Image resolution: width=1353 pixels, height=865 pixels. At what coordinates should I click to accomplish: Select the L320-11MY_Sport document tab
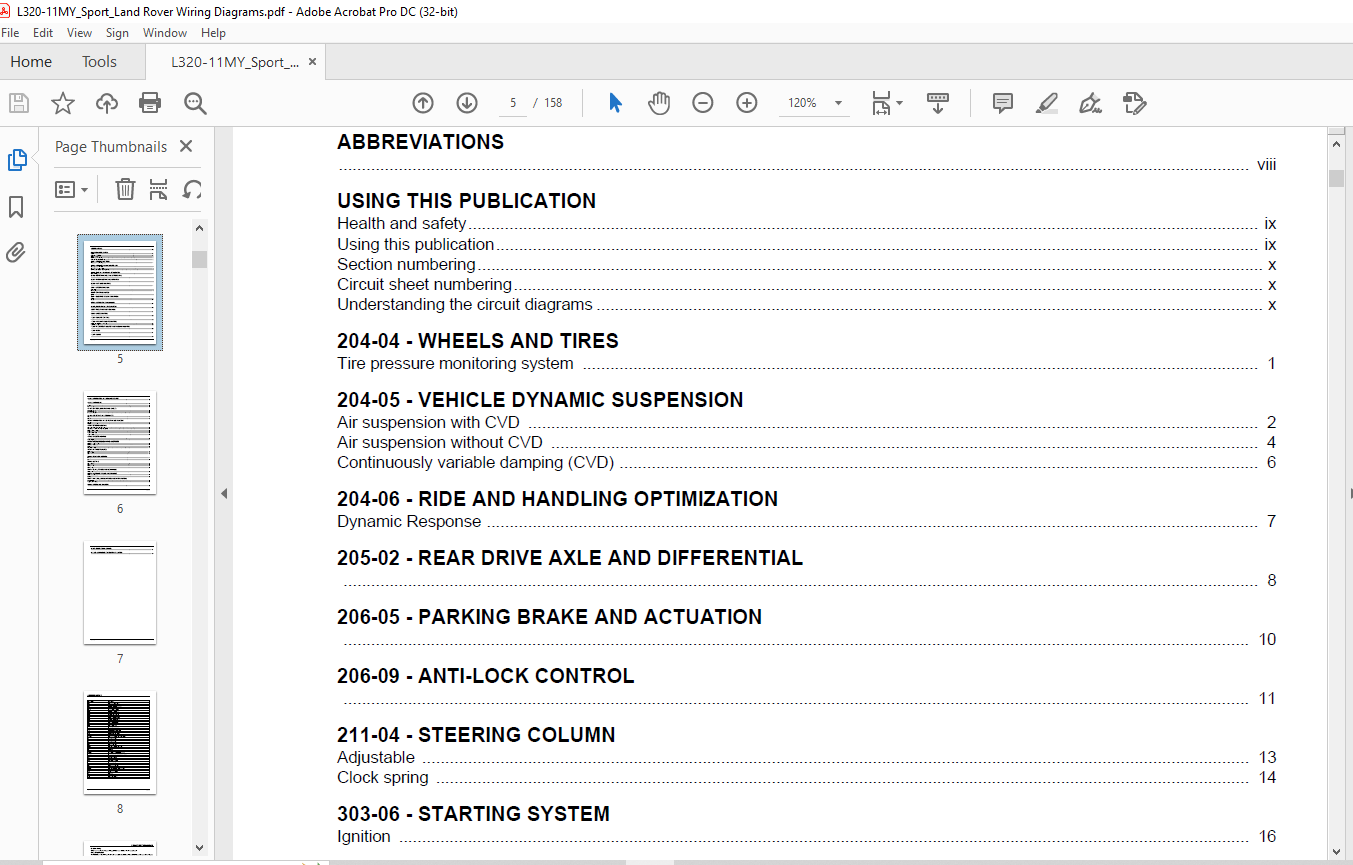click(234, 62)
